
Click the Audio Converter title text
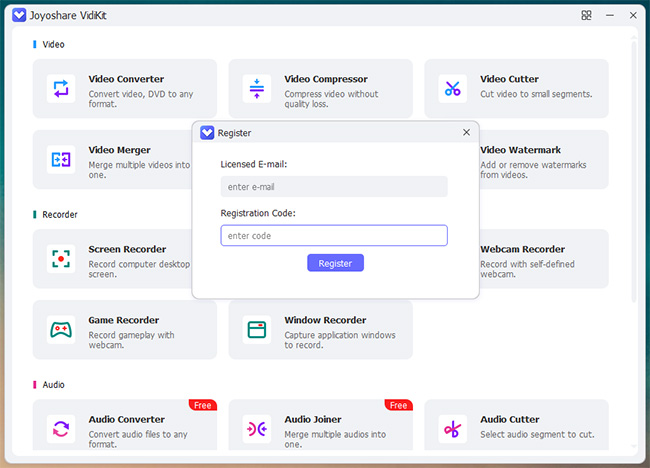127,420
